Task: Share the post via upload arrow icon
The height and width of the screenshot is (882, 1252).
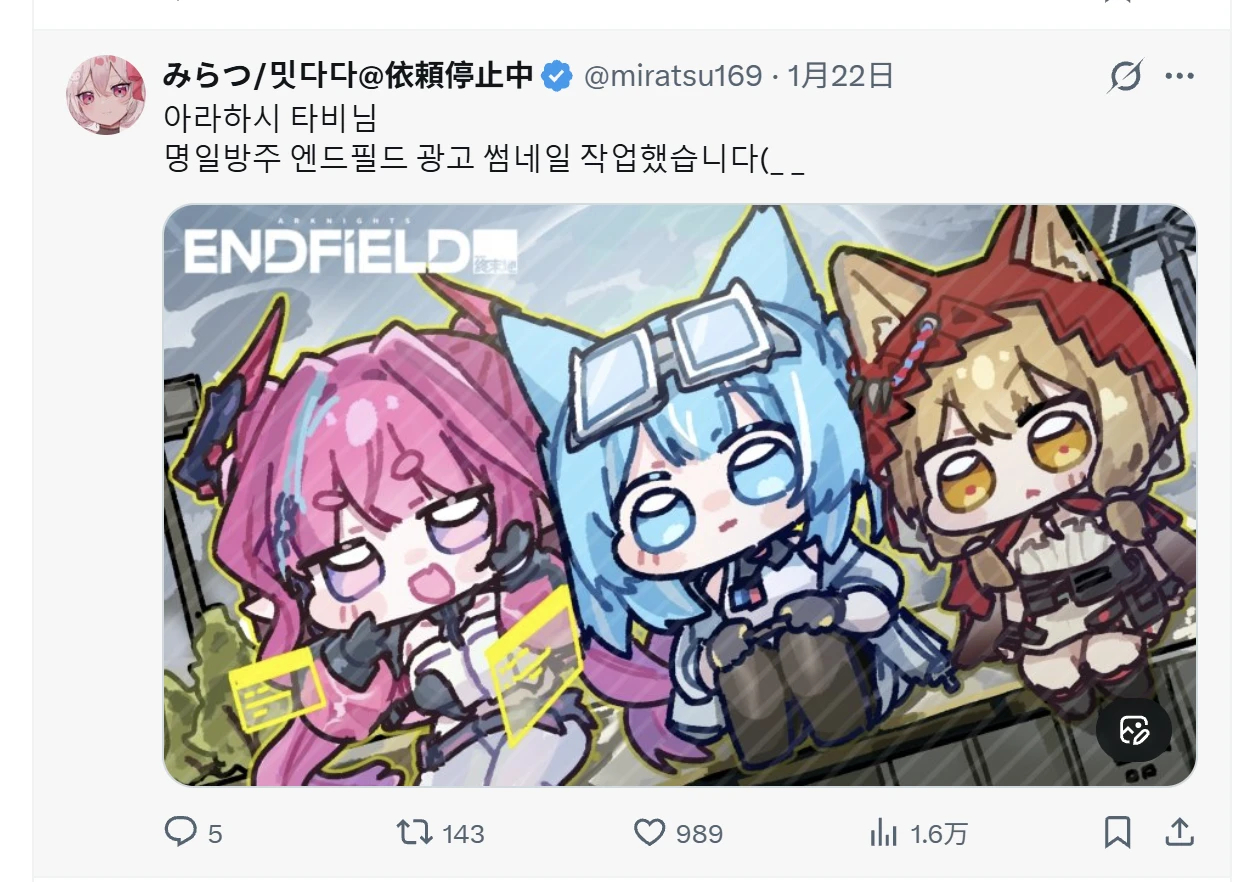Action: (1179, 832)
